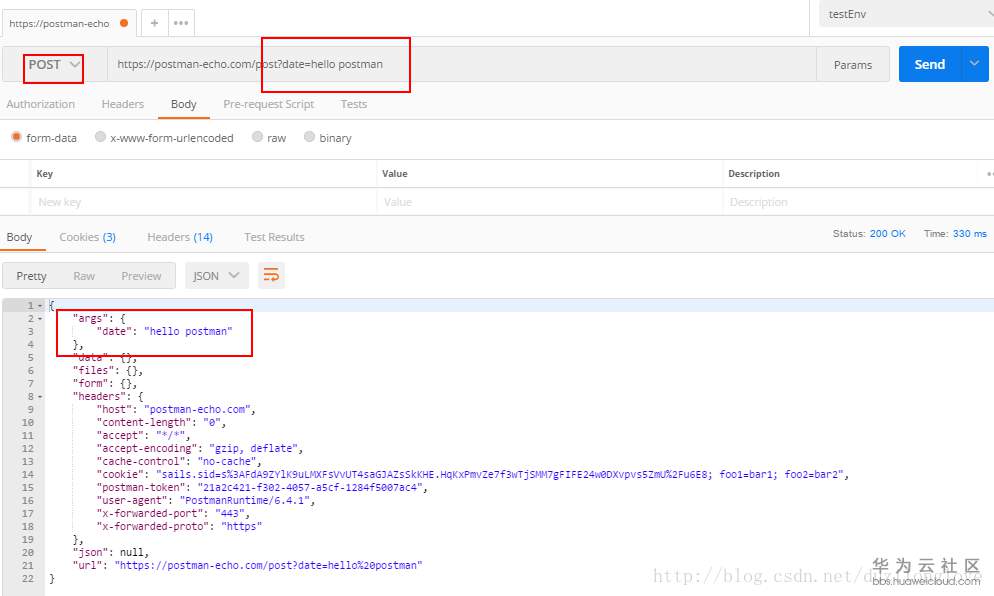The width and height of the screenshot is (994, 596).
Task: Open the Tests tab
Action: pos(354,104)
